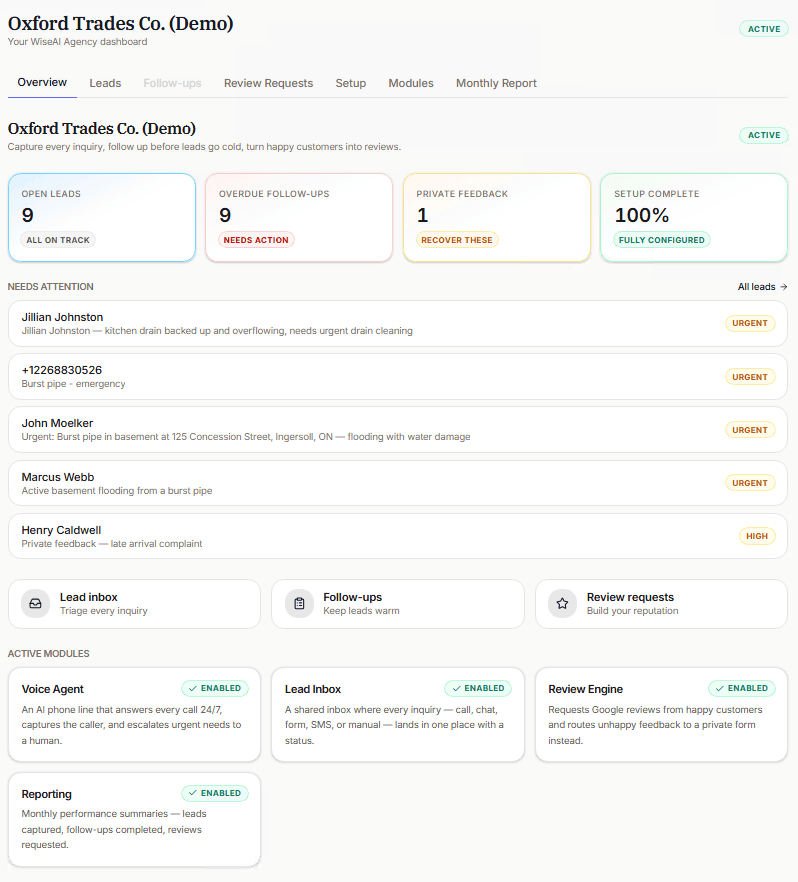Follow the All leads arrow icon
This screenshot has width=798, height=882.
[x=784, y=287]
